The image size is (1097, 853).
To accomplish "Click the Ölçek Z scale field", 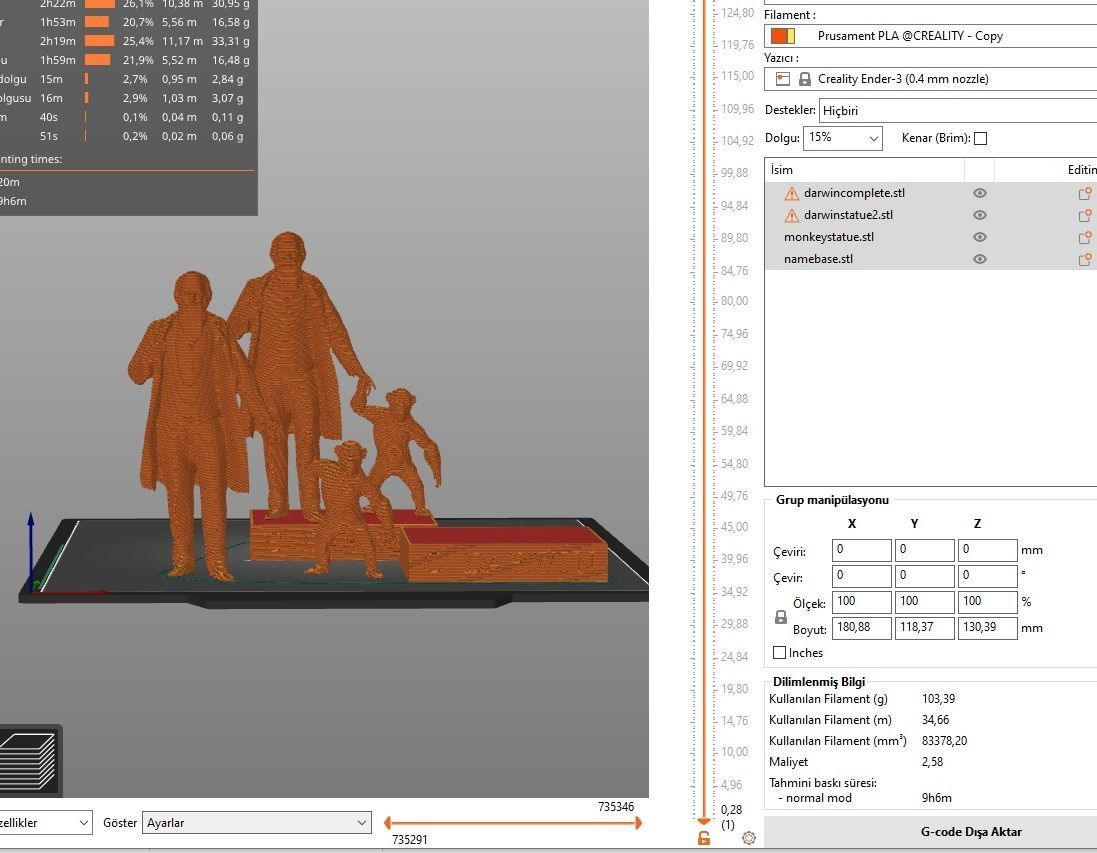I will pyautogui.click(x=987, y=602).
